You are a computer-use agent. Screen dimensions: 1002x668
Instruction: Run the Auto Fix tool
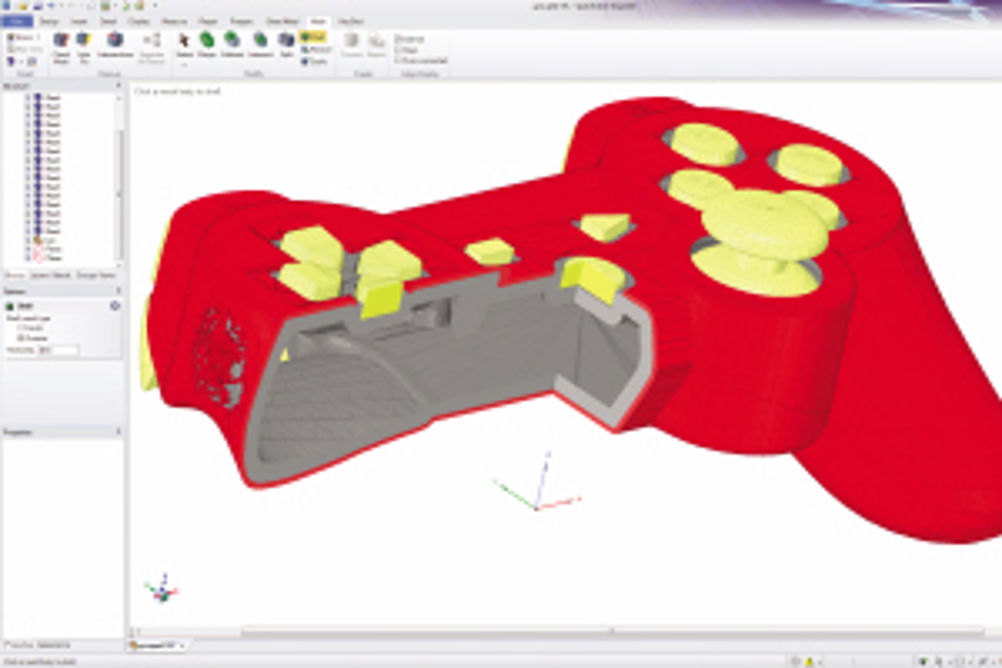[x=84, y=47]
